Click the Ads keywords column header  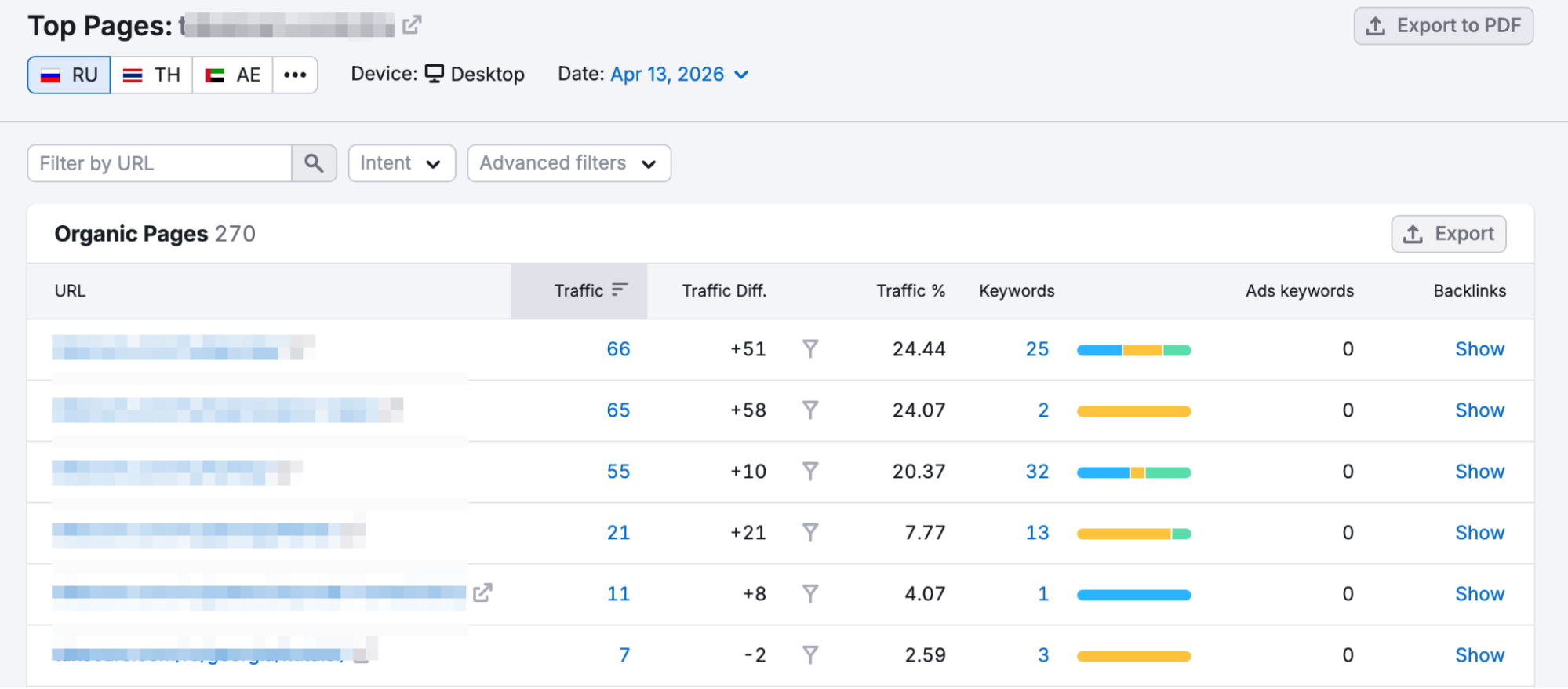1300,290
